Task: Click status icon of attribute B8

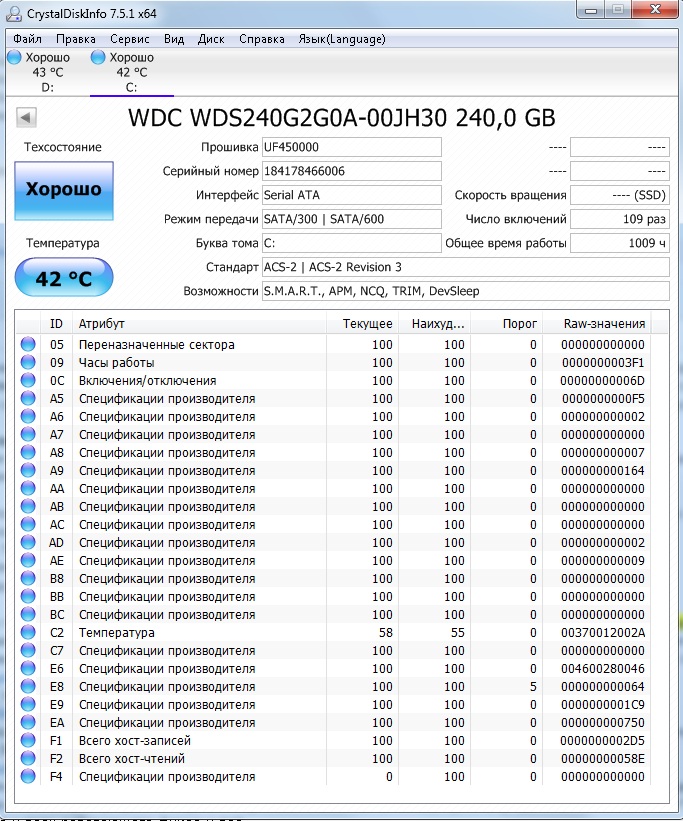Action: point(28,578)
